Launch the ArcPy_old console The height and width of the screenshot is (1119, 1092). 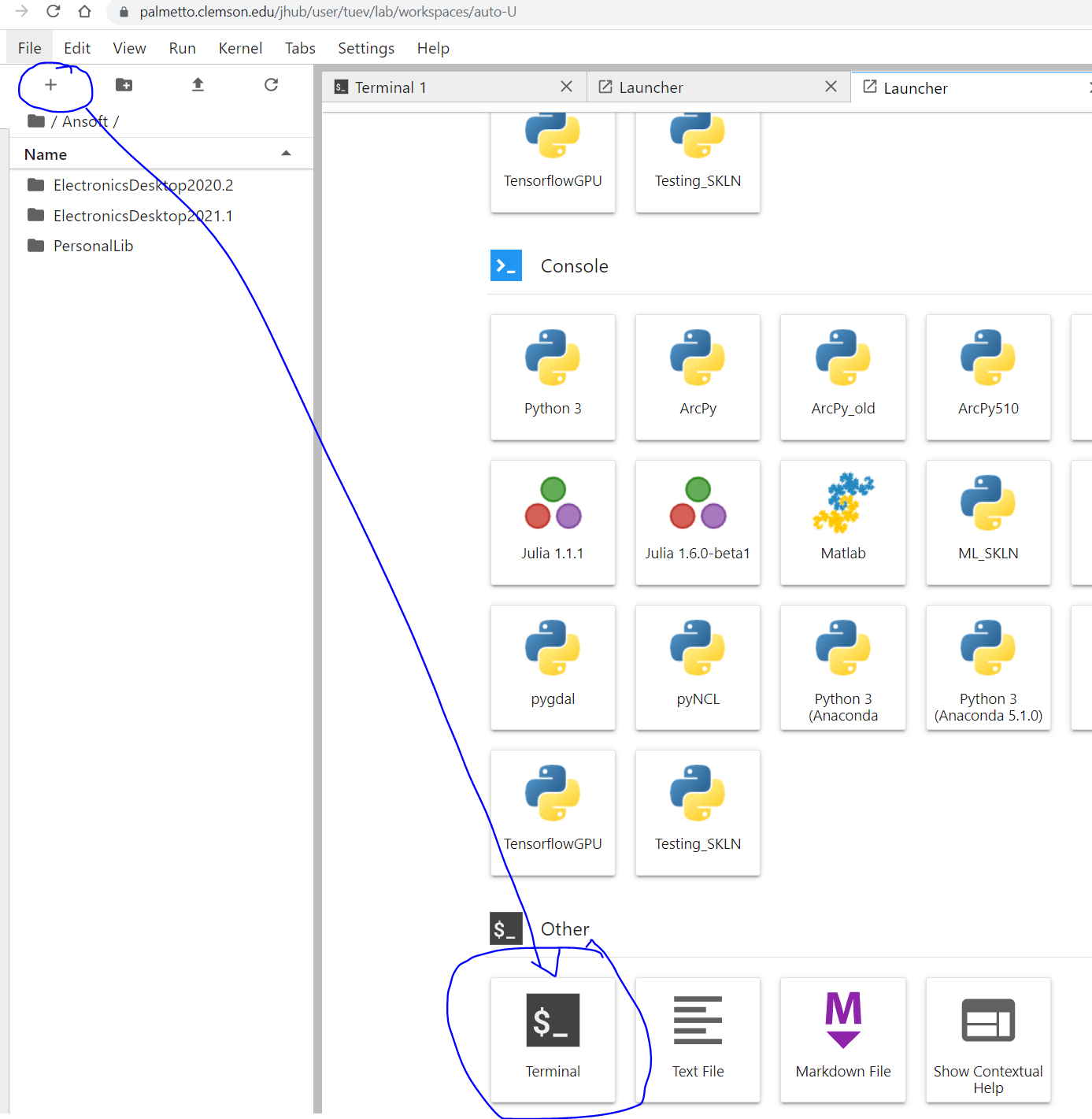click(843, 377)
